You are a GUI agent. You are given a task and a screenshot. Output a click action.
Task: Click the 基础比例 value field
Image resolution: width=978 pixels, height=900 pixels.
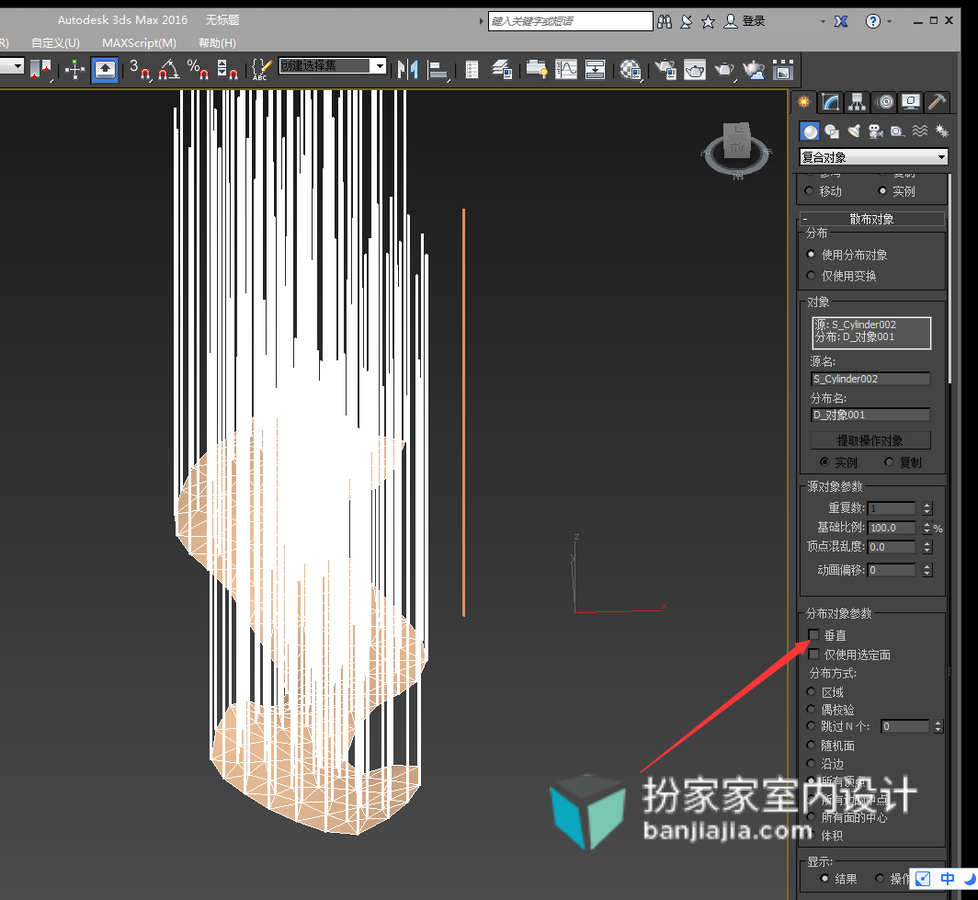pos(891,528)
